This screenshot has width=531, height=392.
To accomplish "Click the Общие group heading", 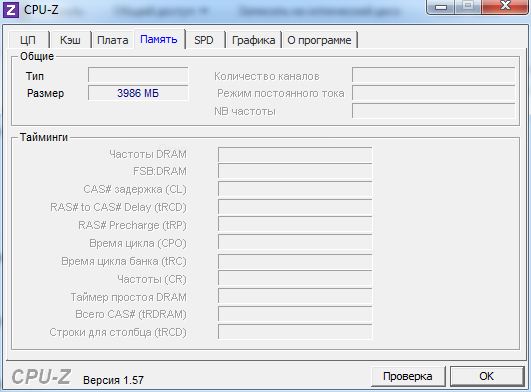I will [x=37, y=56].
